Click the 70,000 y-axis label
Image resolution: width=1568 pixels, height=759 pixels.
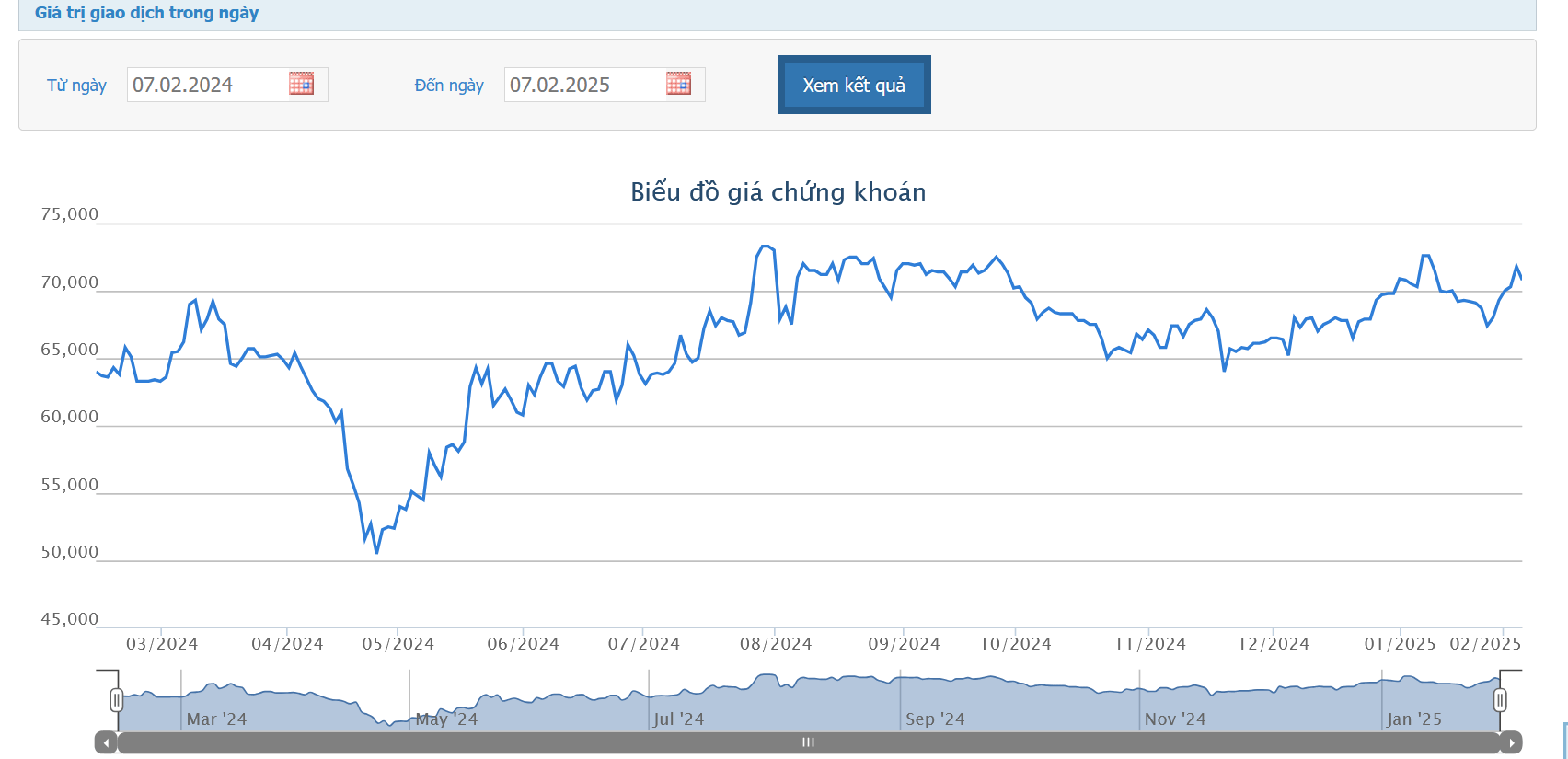[x=69, y=282]
